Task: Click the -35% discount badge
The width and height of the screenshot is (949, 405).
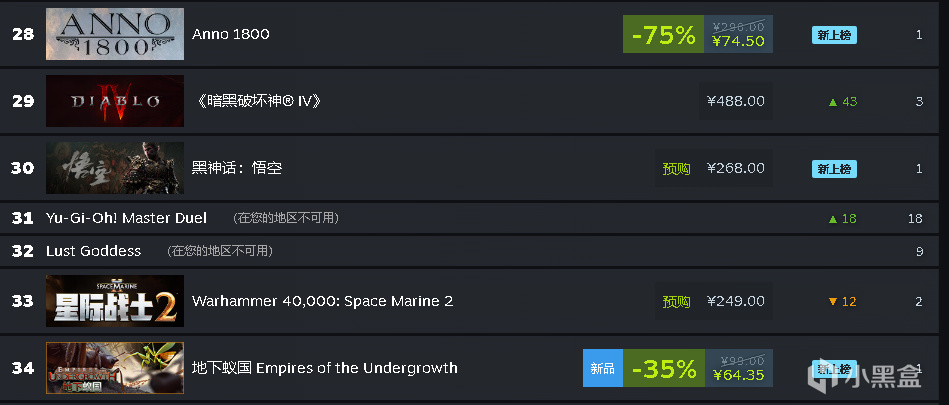Action: tap(663, 369)
